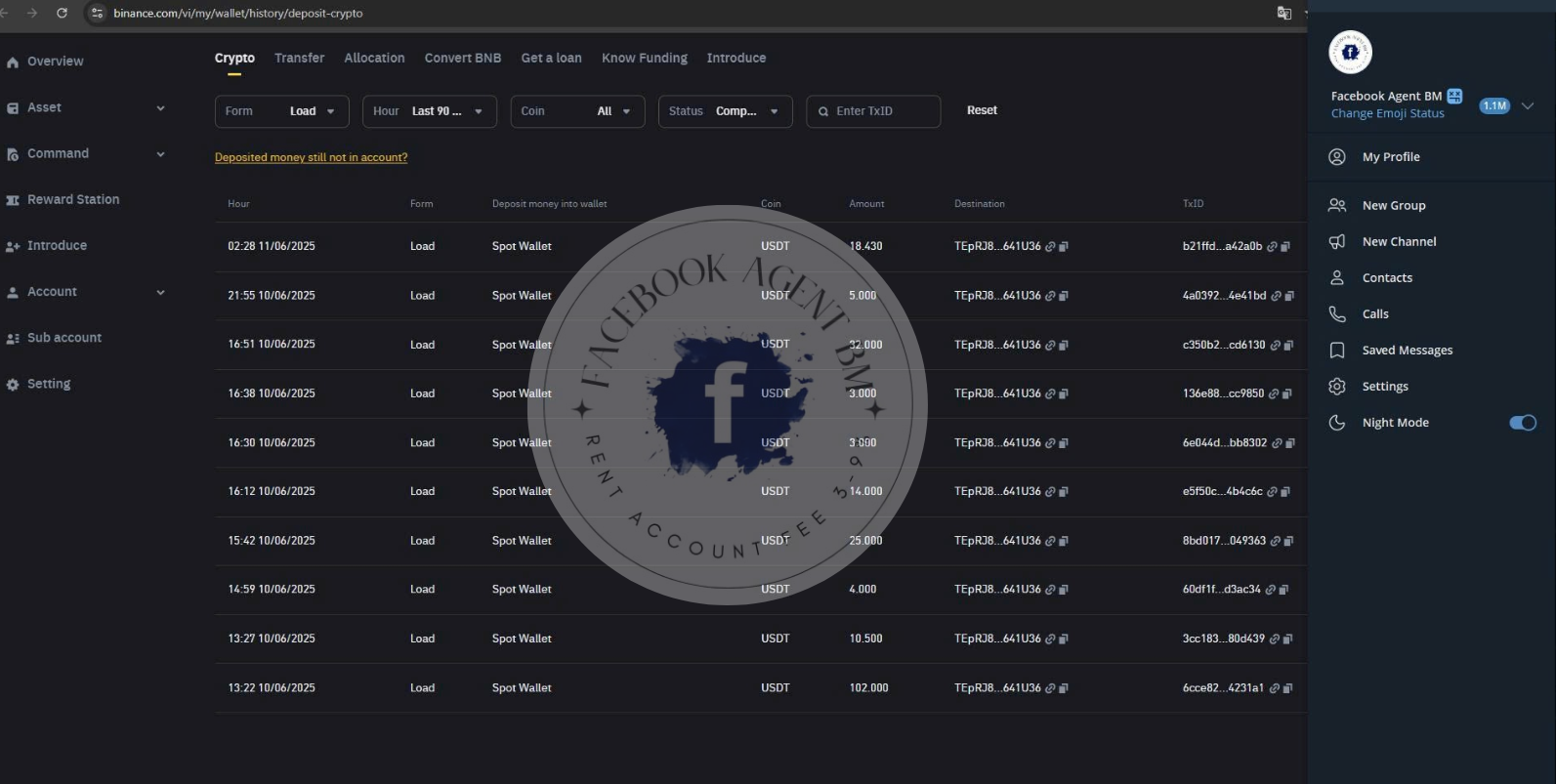
Task: Open explorer link for TxID 136e88...cc9850
Action: (x=1274, y=393)
